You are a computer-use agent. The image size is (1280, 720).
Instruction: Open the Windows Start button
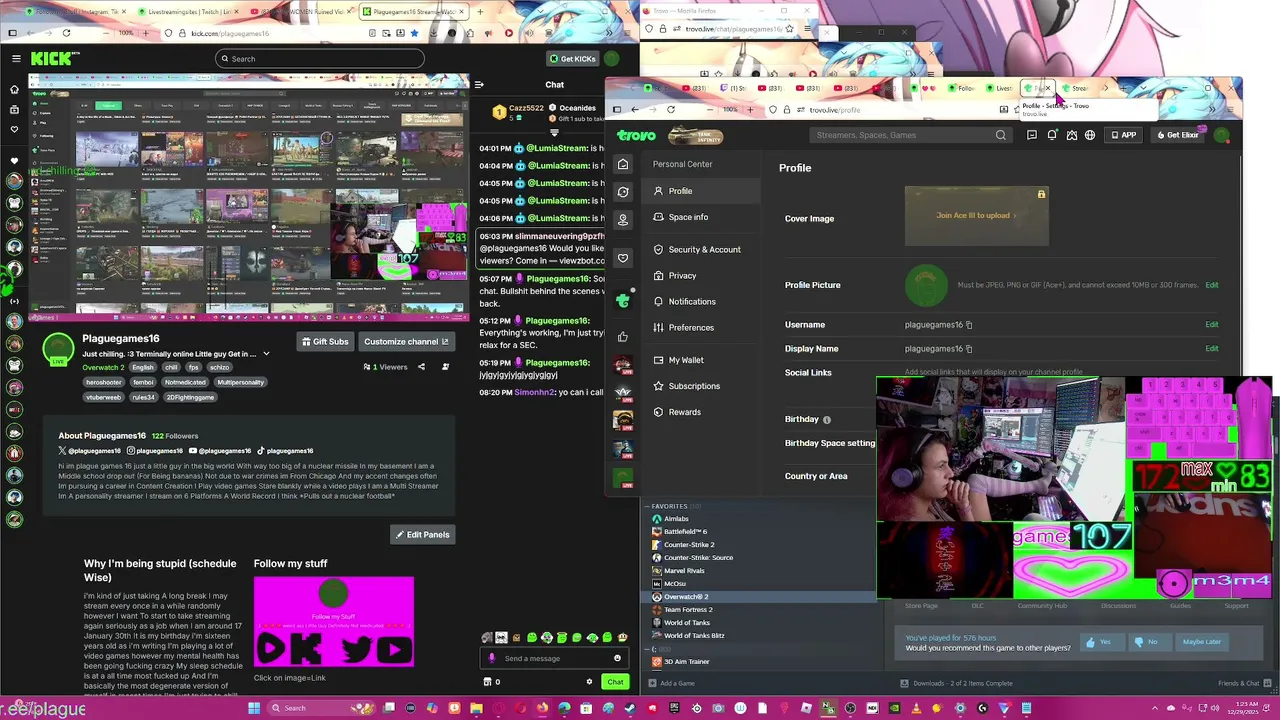pyautogui.click(x=254, y=708)
